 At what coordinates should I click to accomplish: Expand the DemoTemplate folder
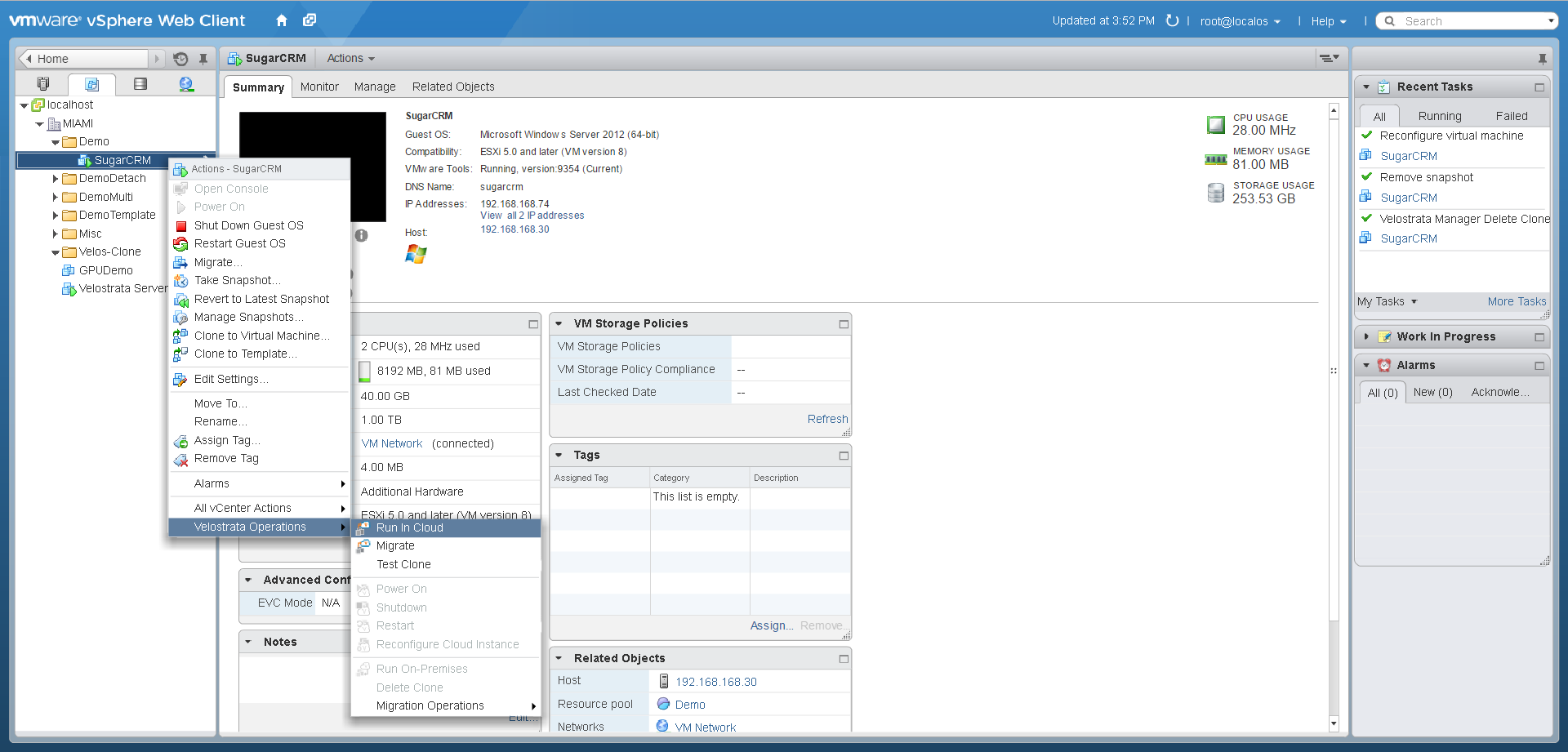pos(55,216)
